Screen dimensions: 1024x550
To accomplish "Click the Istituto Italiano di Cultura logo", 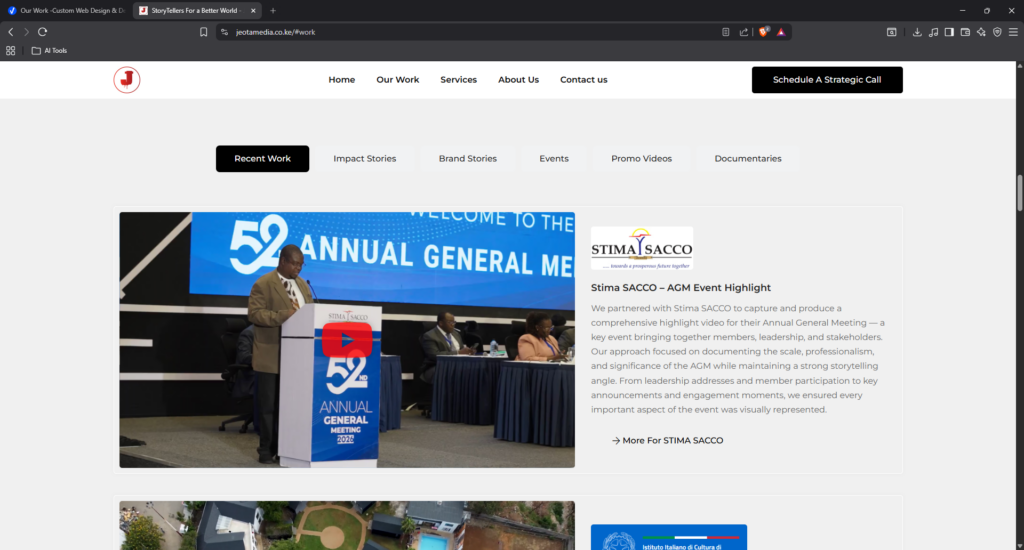I will pos(669,537).
